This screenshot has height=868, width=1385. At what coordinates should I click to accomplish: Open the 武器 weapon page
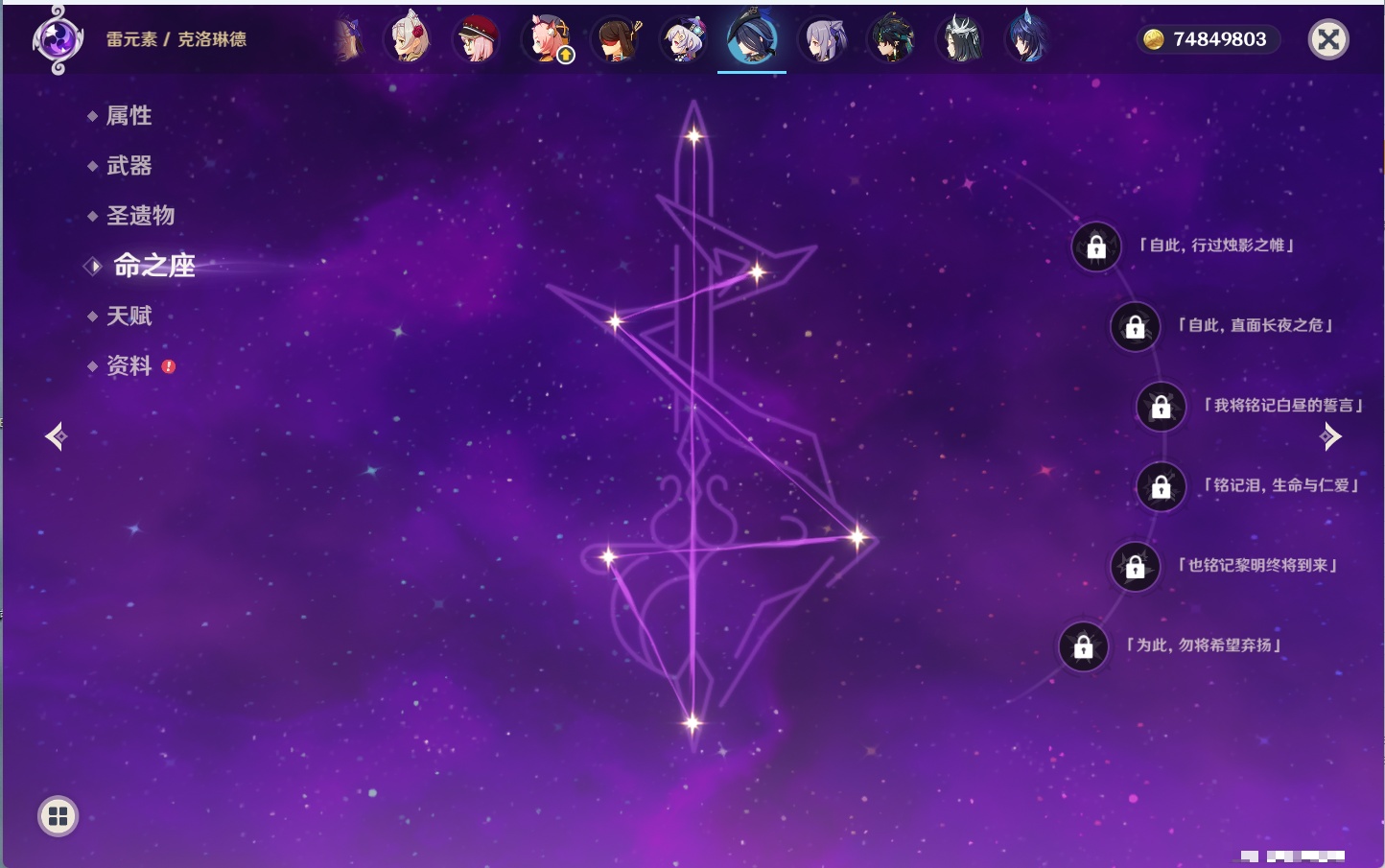click(129, 166)
